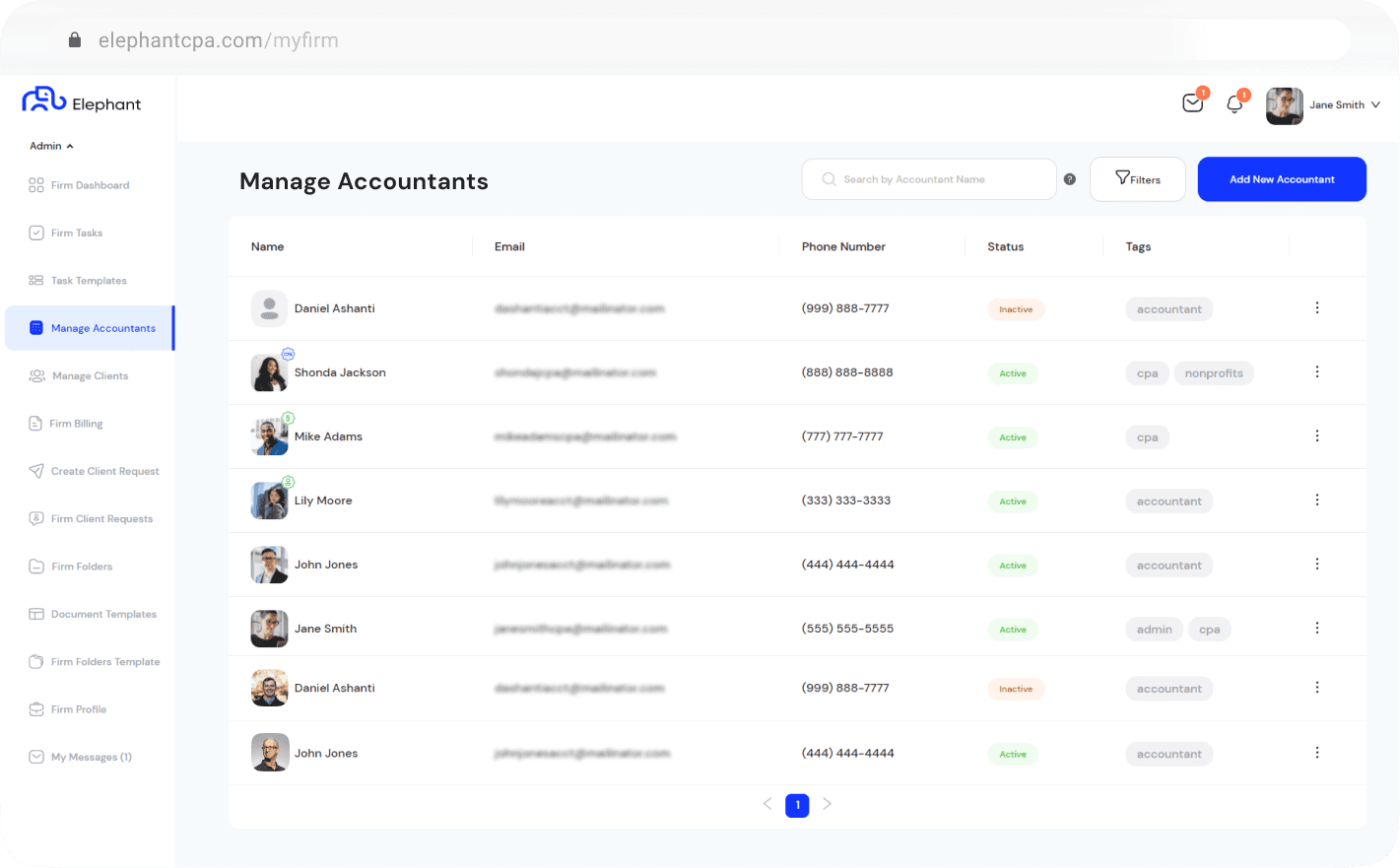Select the cpa tag on Jane Smith's row
Image resolution: width=1400 pixels, height=868 pixels.
pyautogui.click(x=1209, y=629)
